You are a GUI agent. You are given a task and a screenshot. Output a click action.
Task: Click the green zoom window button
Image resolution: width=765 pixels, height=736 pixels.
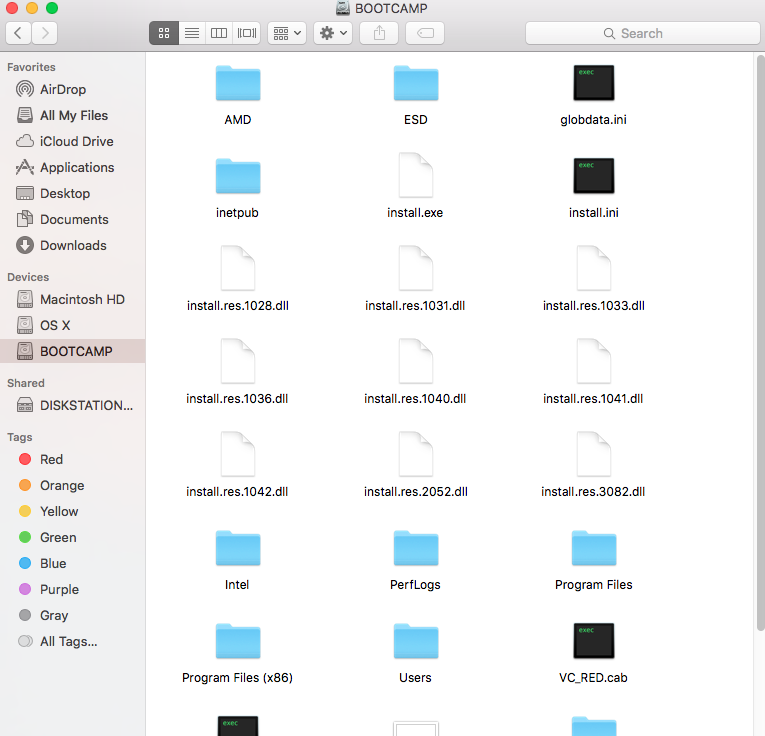coord(52,8)
